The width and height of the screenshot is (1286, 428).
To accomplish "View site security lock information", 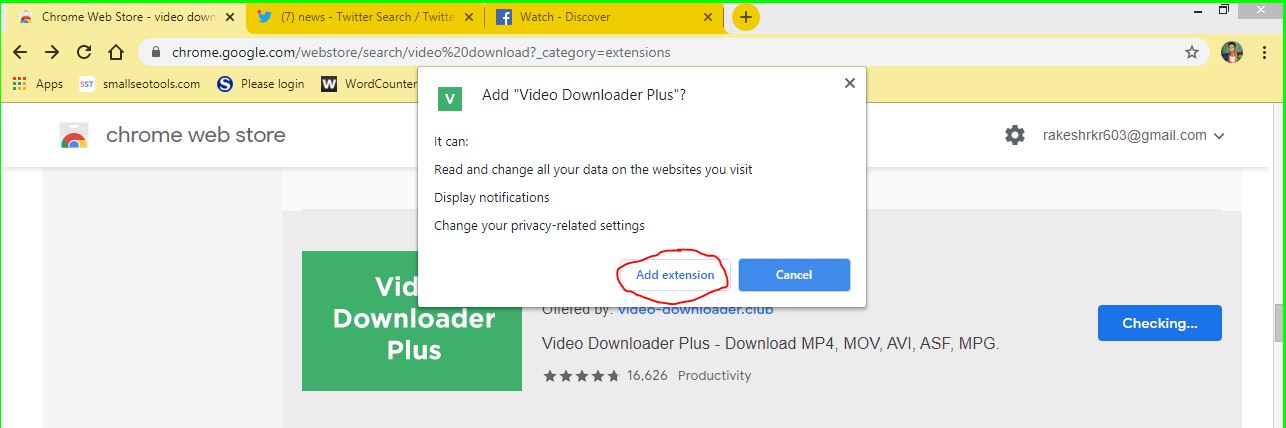I will tap(155, 52).
